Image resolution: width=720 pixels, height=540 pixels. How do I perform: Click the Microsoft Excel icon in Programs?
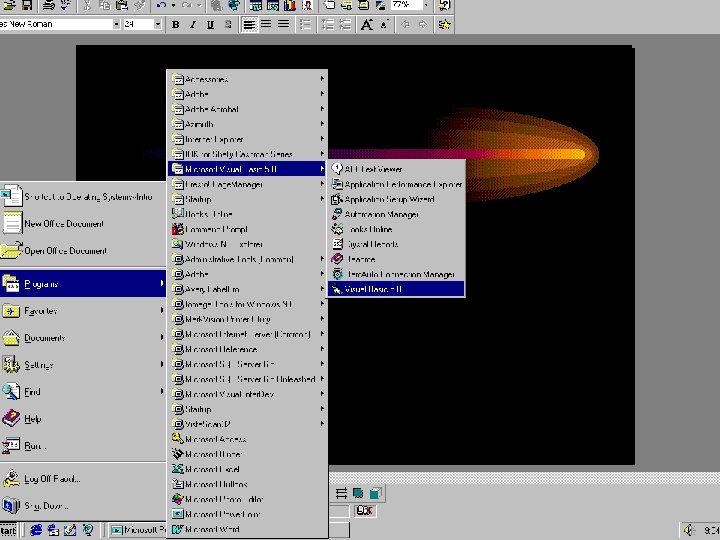[177, 469]
